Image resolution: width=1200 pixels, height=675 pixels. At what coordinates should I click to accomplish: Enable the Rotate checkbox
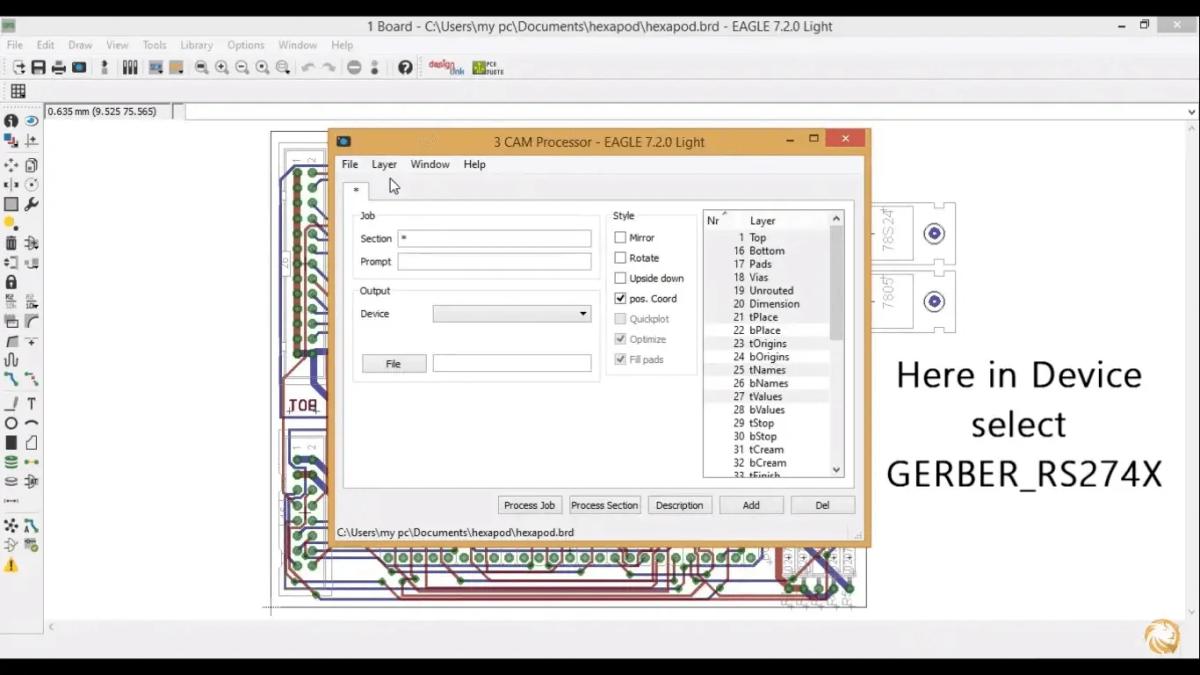point(620,258)
